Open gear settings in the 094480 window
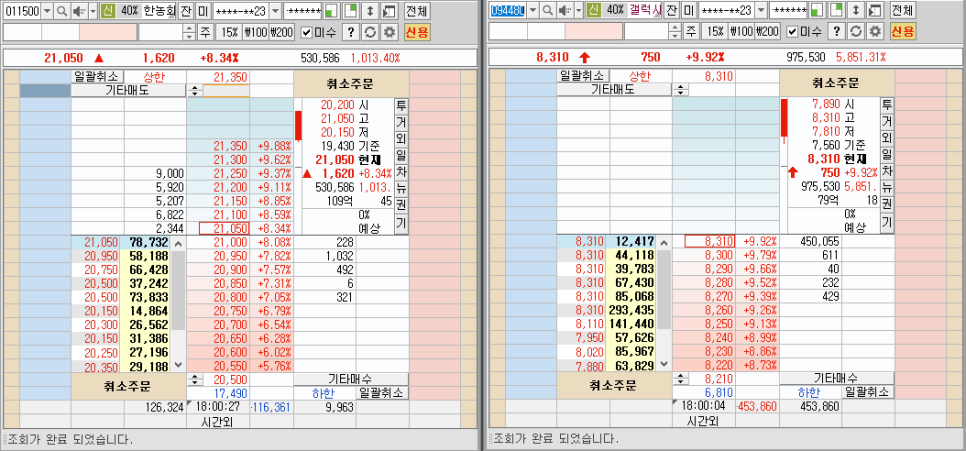Viewport: 966px width, 451px height. 875,32
